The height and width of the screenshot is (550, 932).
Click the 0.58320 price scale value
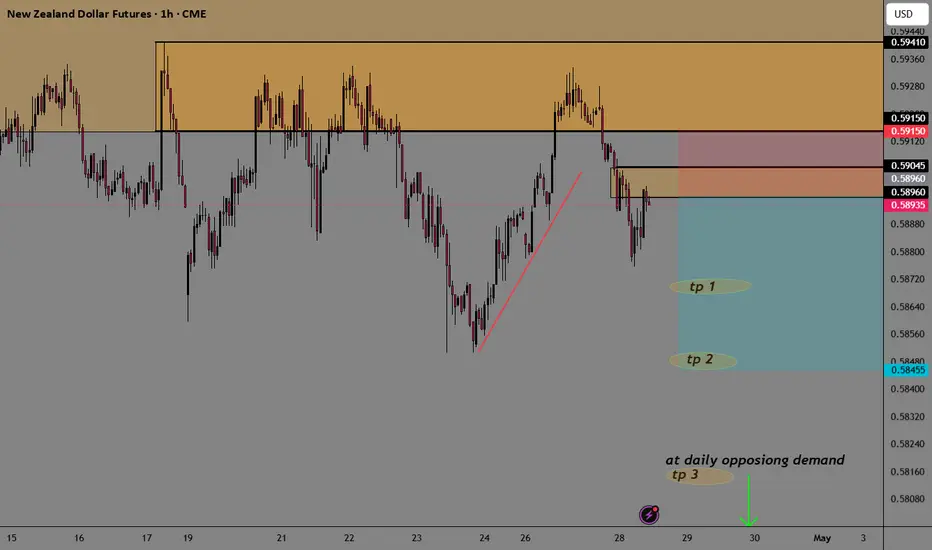click(x=908, y=417)
